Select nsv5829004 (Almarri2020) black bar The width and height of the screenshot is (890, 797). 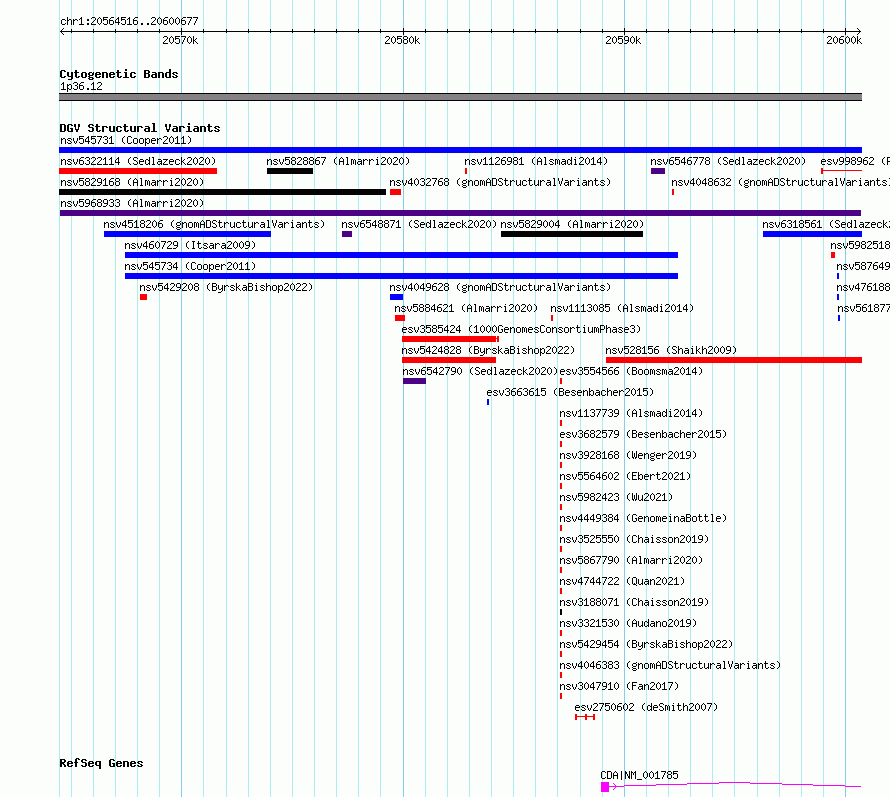coord(572,234)
